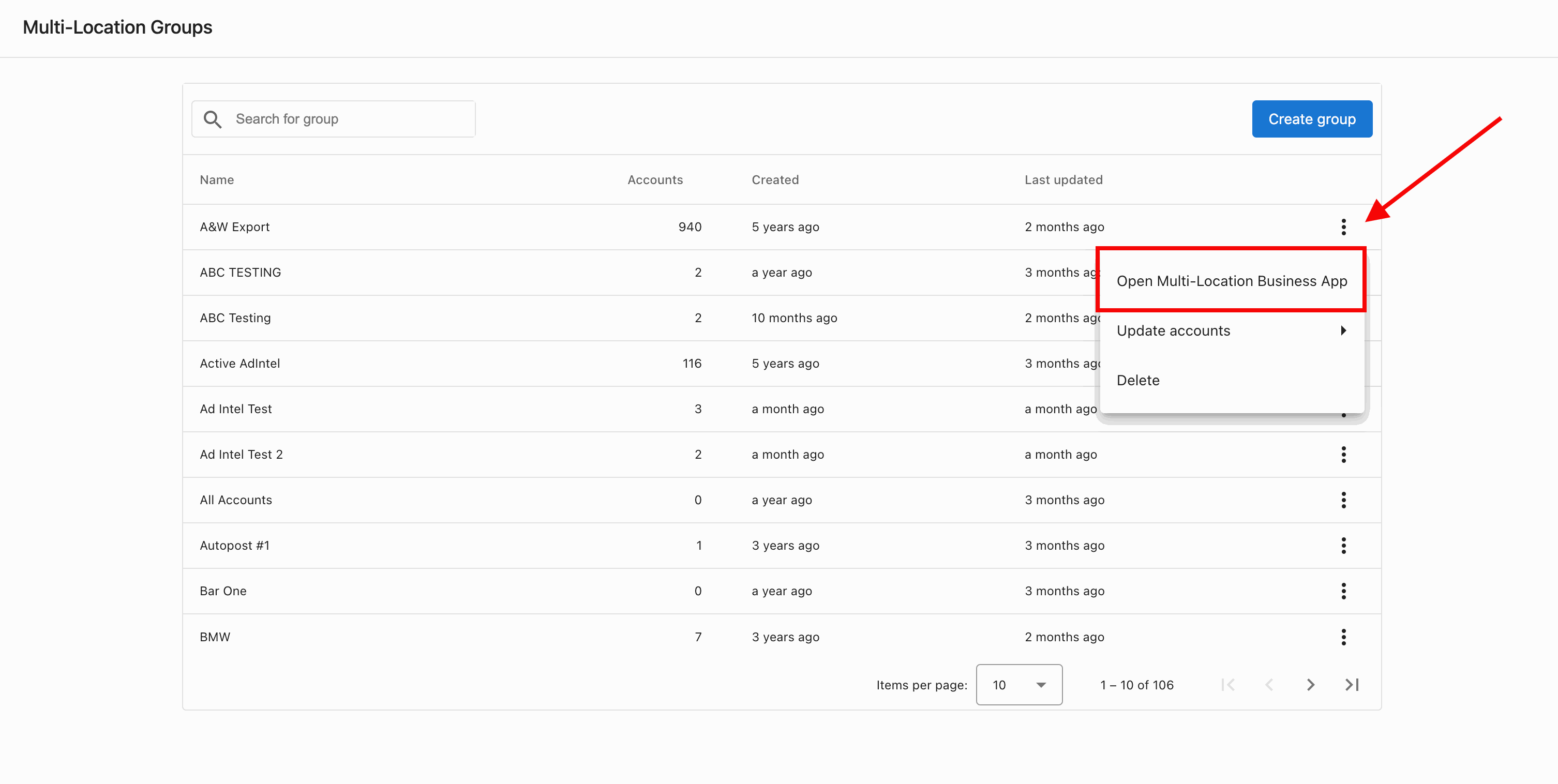The height and width of the screenshot is (784, 1558).
Task: Click the Name column header
Action: pyautogui.click(x=217, y=179)
